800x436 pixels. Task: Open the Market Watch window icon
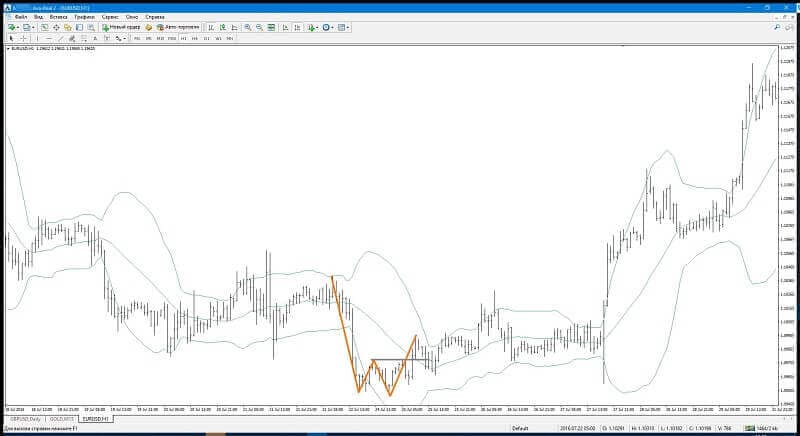[44, 27]
